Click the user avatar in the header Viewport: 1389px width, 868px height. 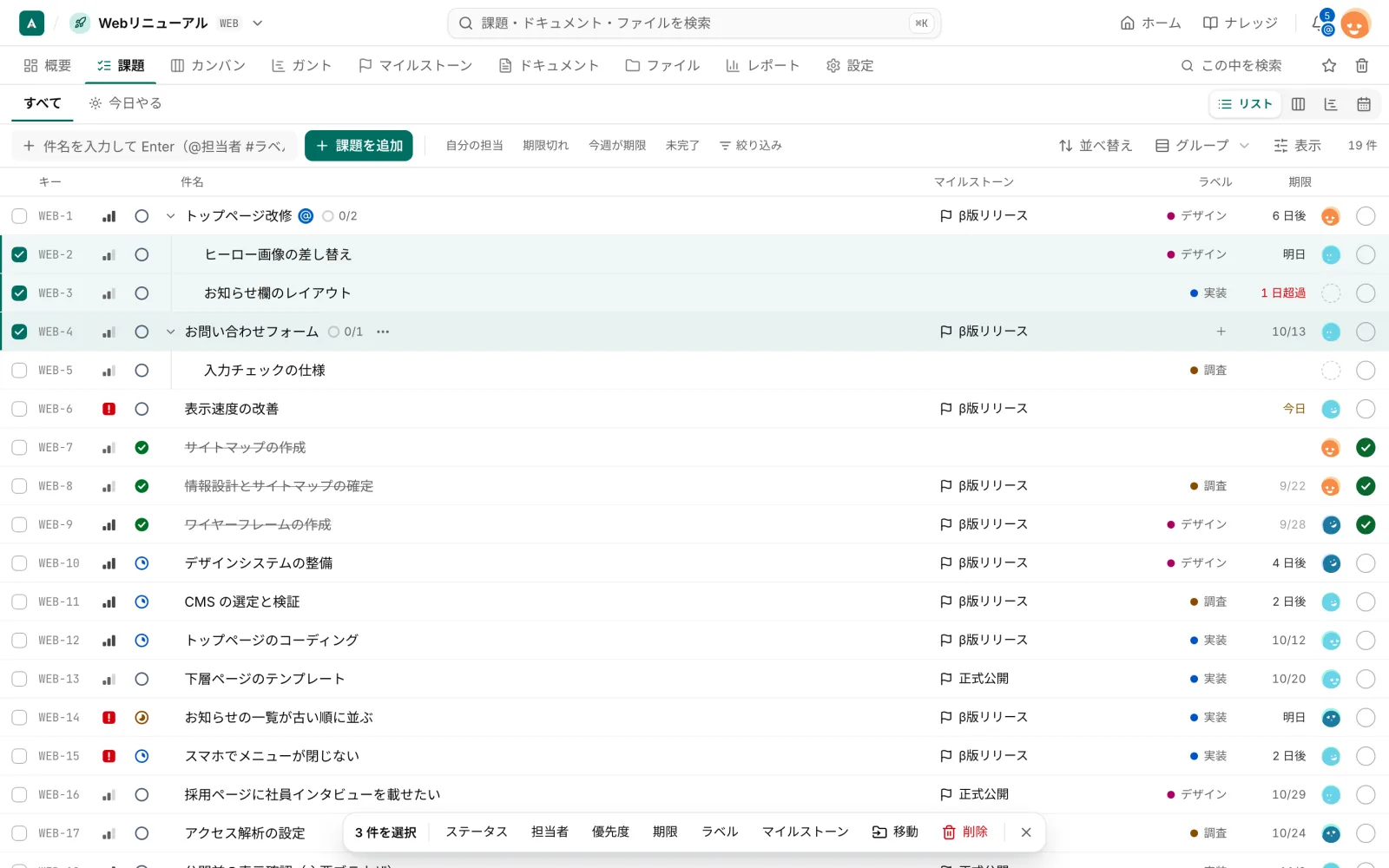1354,23
